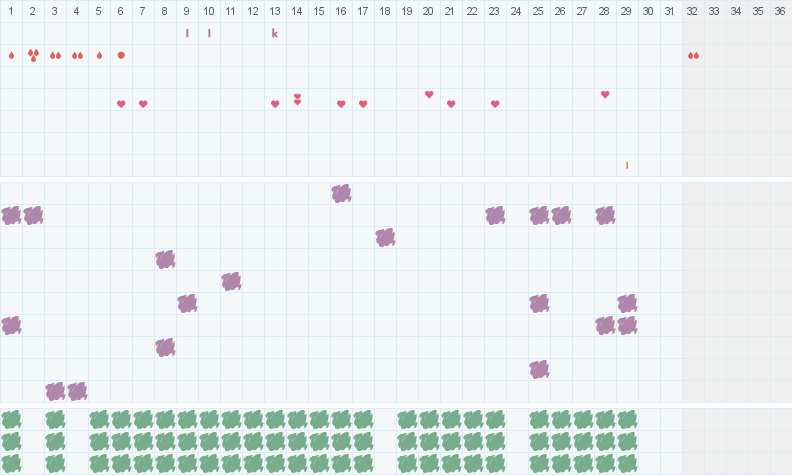The height and width of the screenshot is (475, 792).
Task: Click the lower purple scribble on day 28
Action: coord(605,325)
